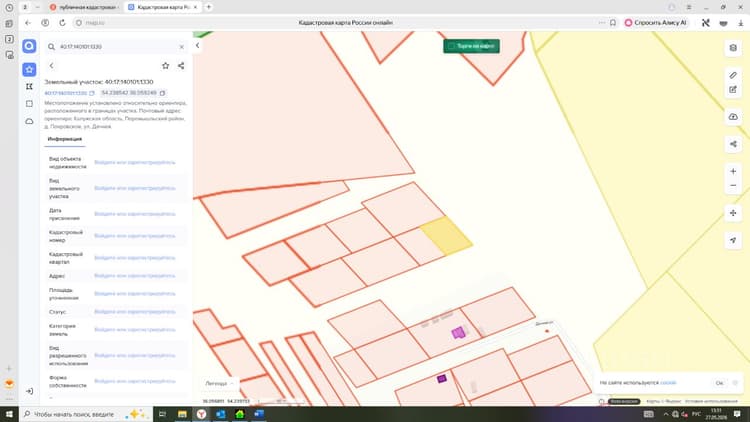Viewport: 750px width, 422px height.
Task: Open the 'Информация' tab
Action: pyautogui.click(x=65, y=139)
